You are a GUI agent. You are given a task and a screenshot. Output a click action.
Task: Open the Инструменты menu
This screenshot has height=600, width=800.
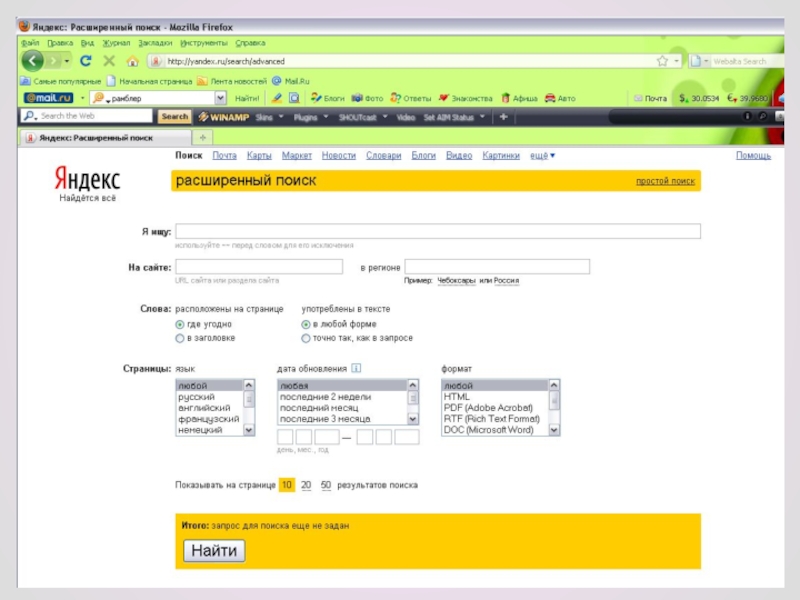point(204,43)
